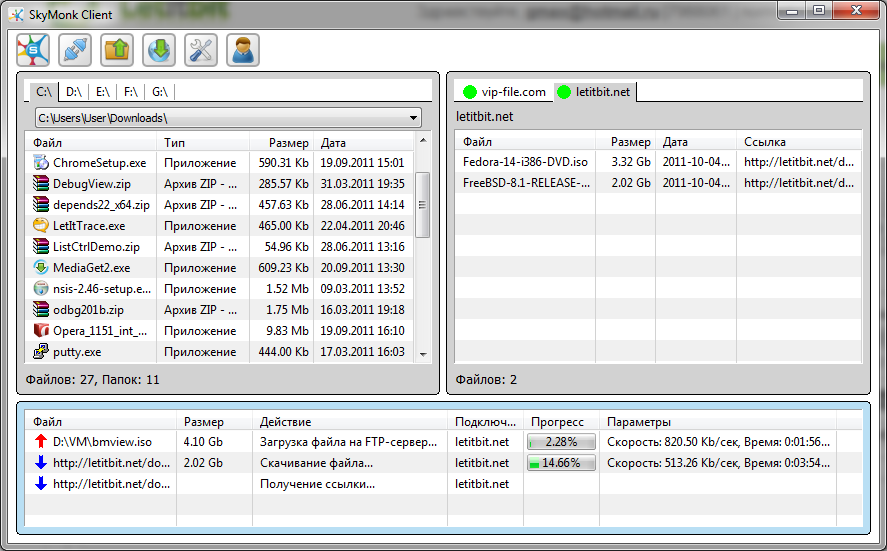Click the Скачивание файла action text

click(x=316, y=463)
